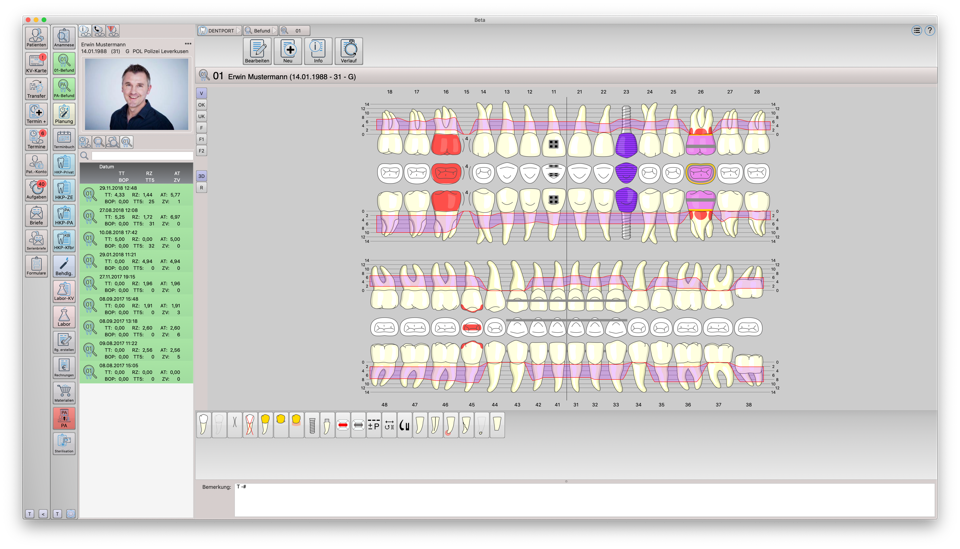Open the patient card three-dots menu
This screenshot has width=960, height=549.
pyautogui.click(x=187, y=44)
